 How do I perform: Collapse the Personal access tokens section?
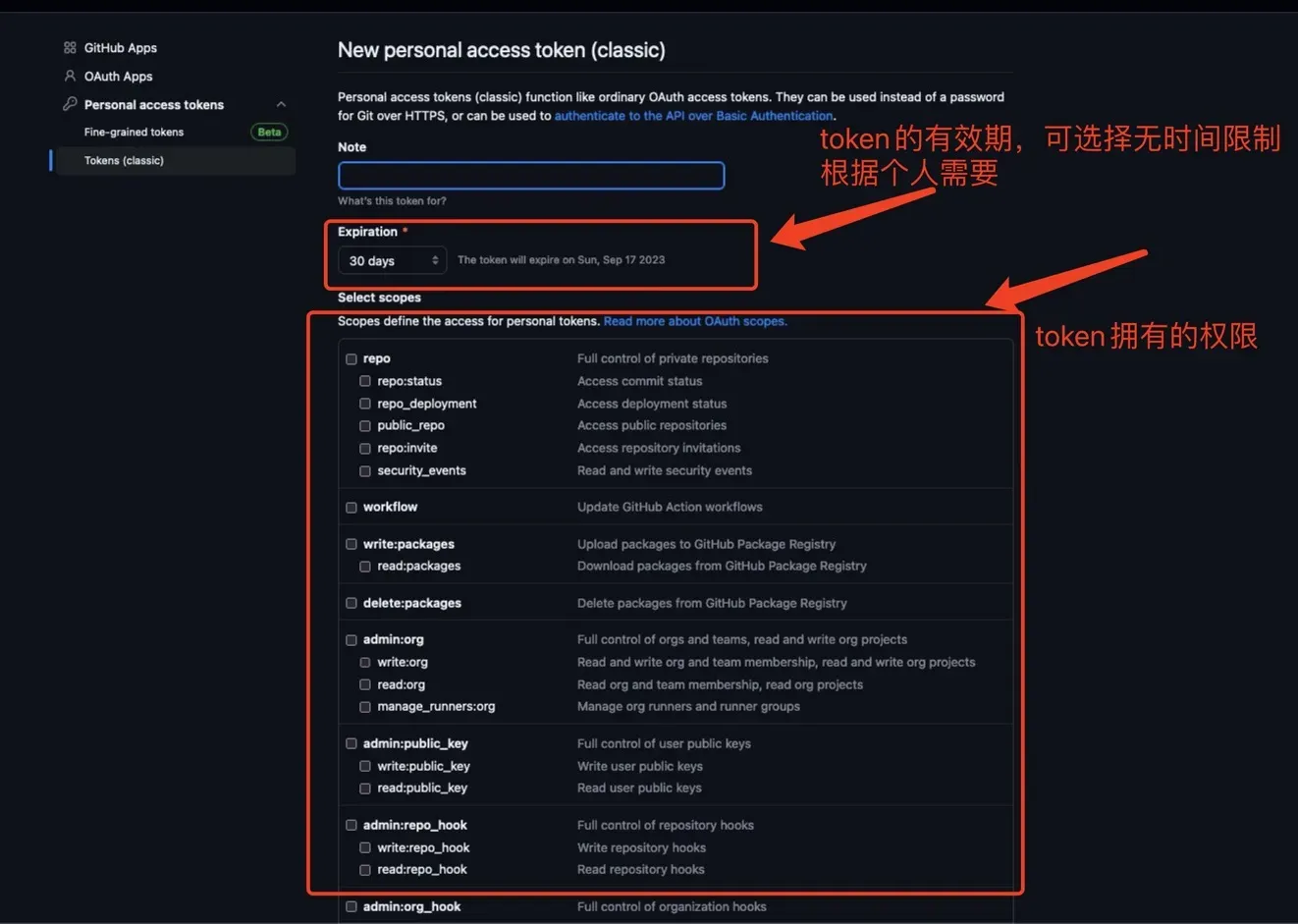pos(281,104)
